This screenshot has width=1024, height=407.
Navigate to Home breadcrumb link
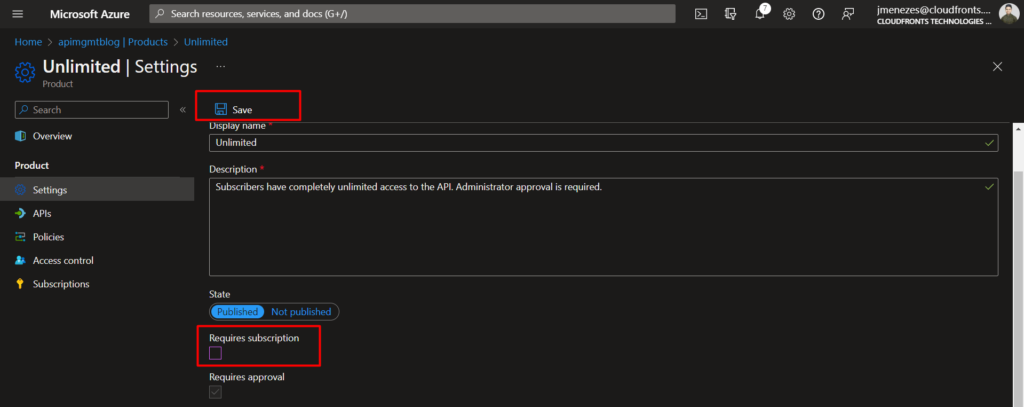point(28,42)
